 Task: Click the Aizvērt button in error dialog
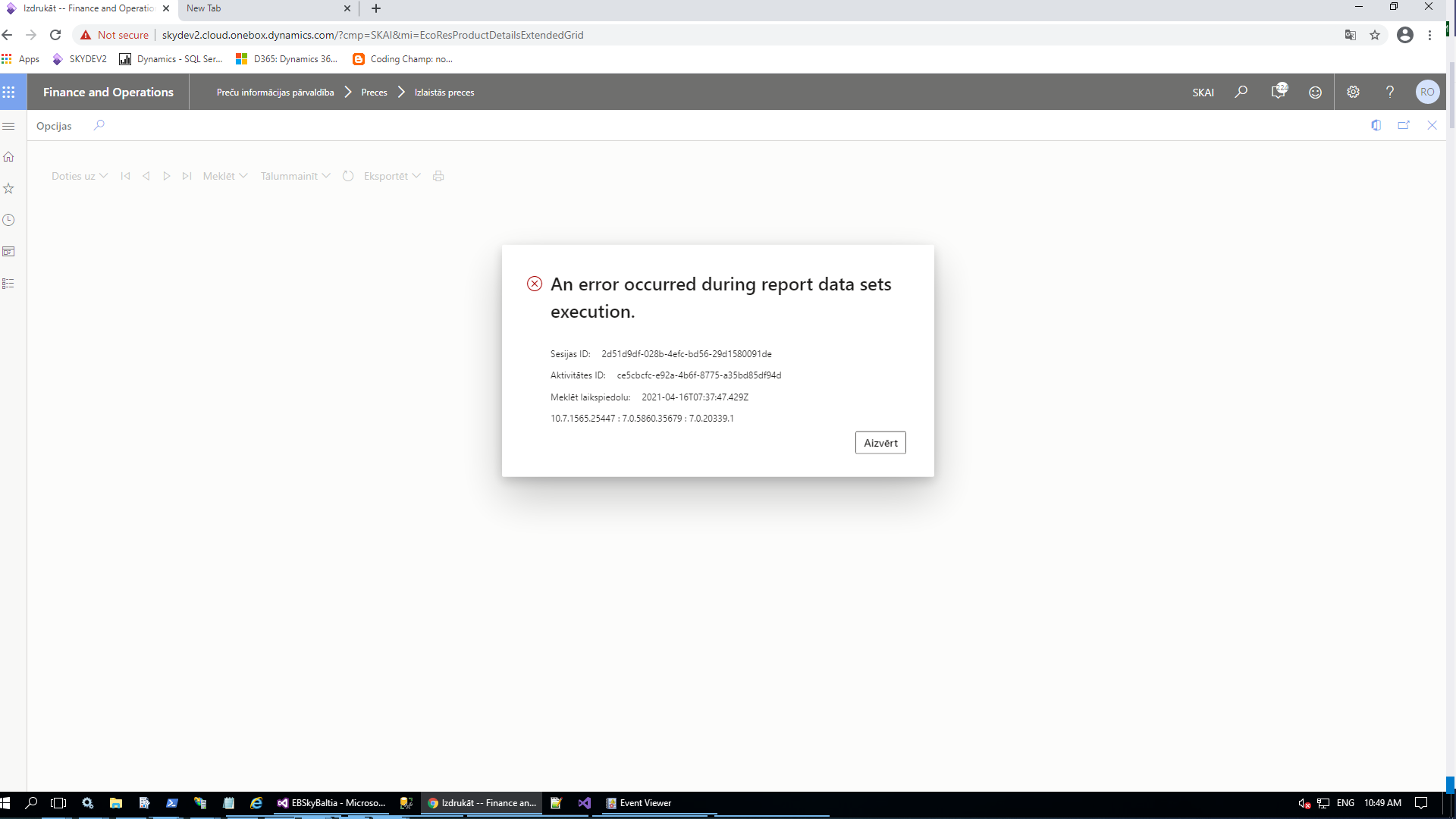click(x=880, y=443)
